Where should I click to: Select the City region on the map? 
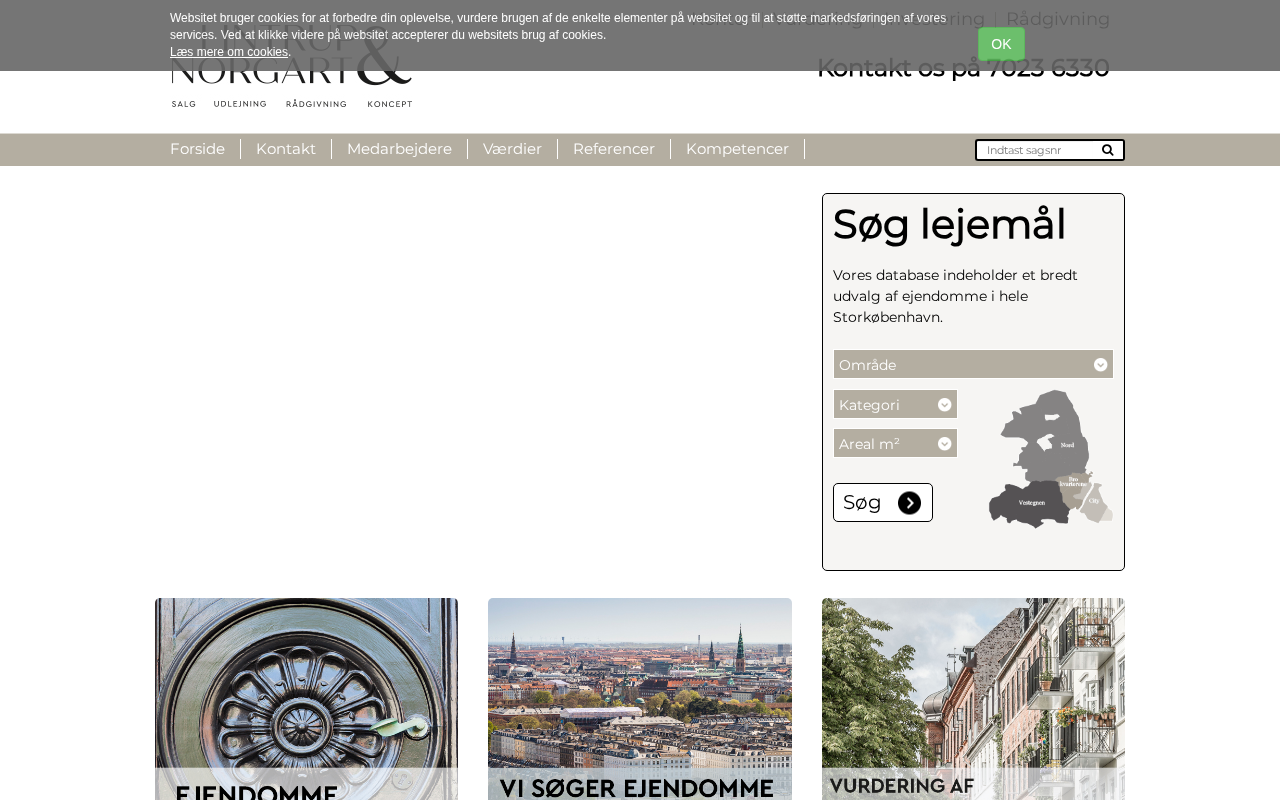click(1096, 504)
